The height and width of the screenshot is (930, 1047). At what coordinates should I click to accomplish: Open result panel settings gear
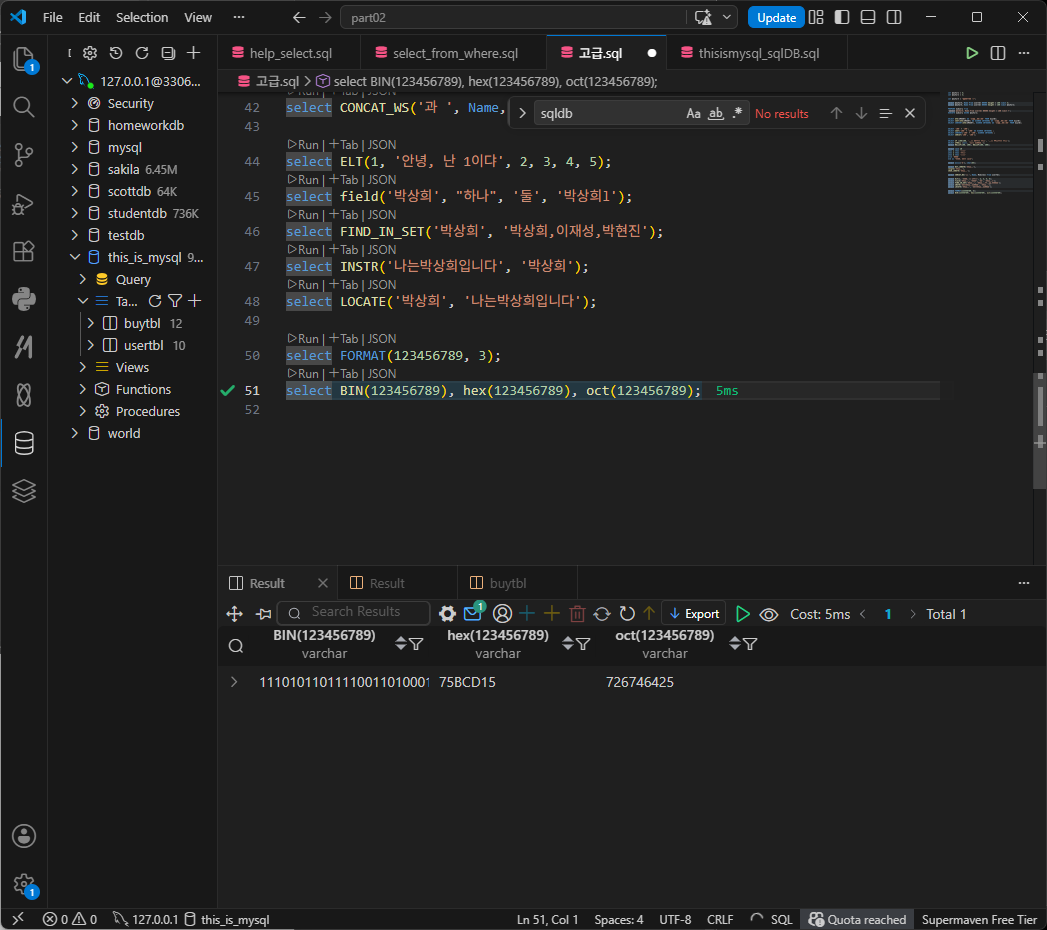pyautogui.click(x=447, y=614)
